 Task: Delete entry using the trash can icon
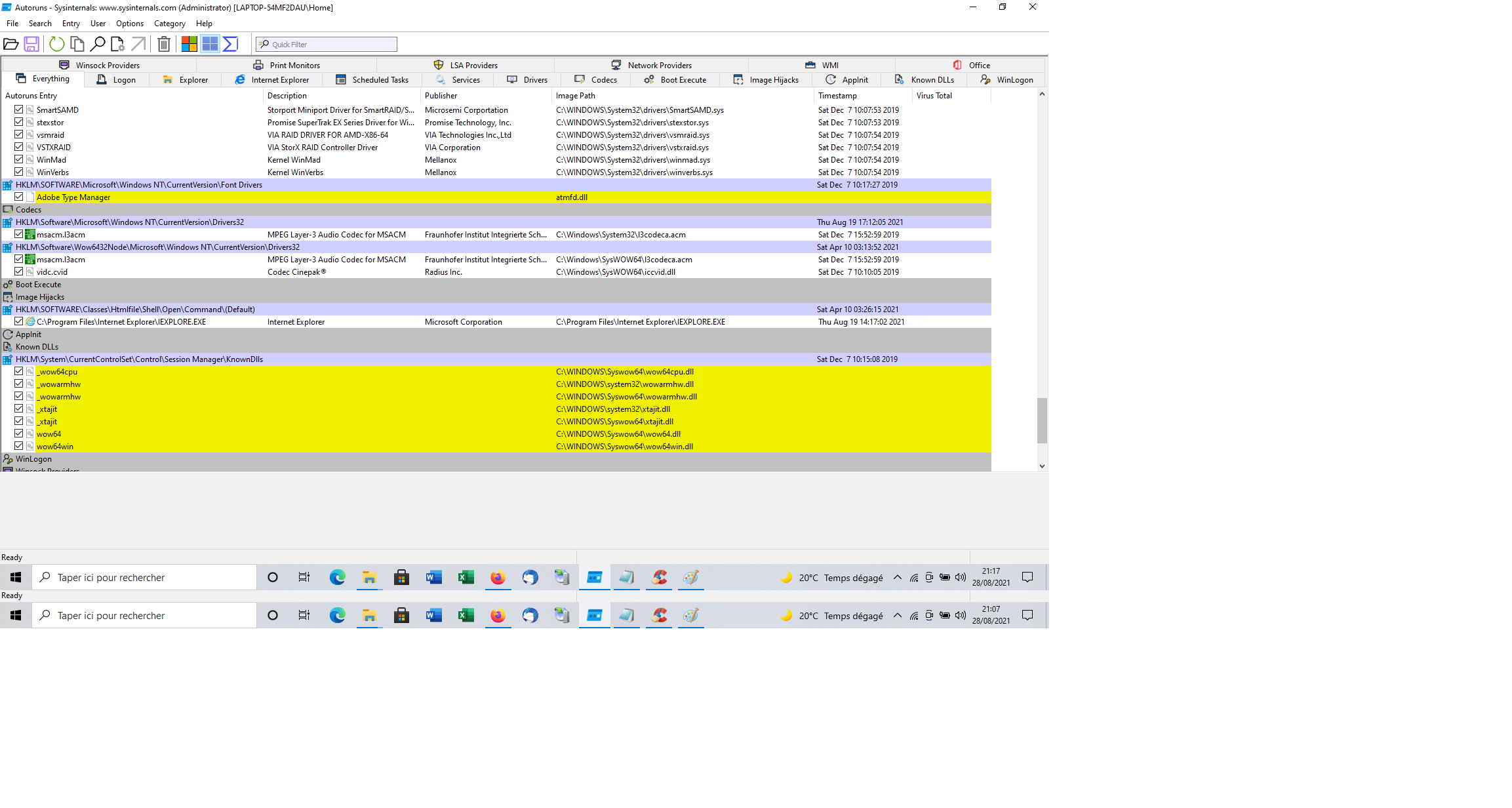[164, 44]
